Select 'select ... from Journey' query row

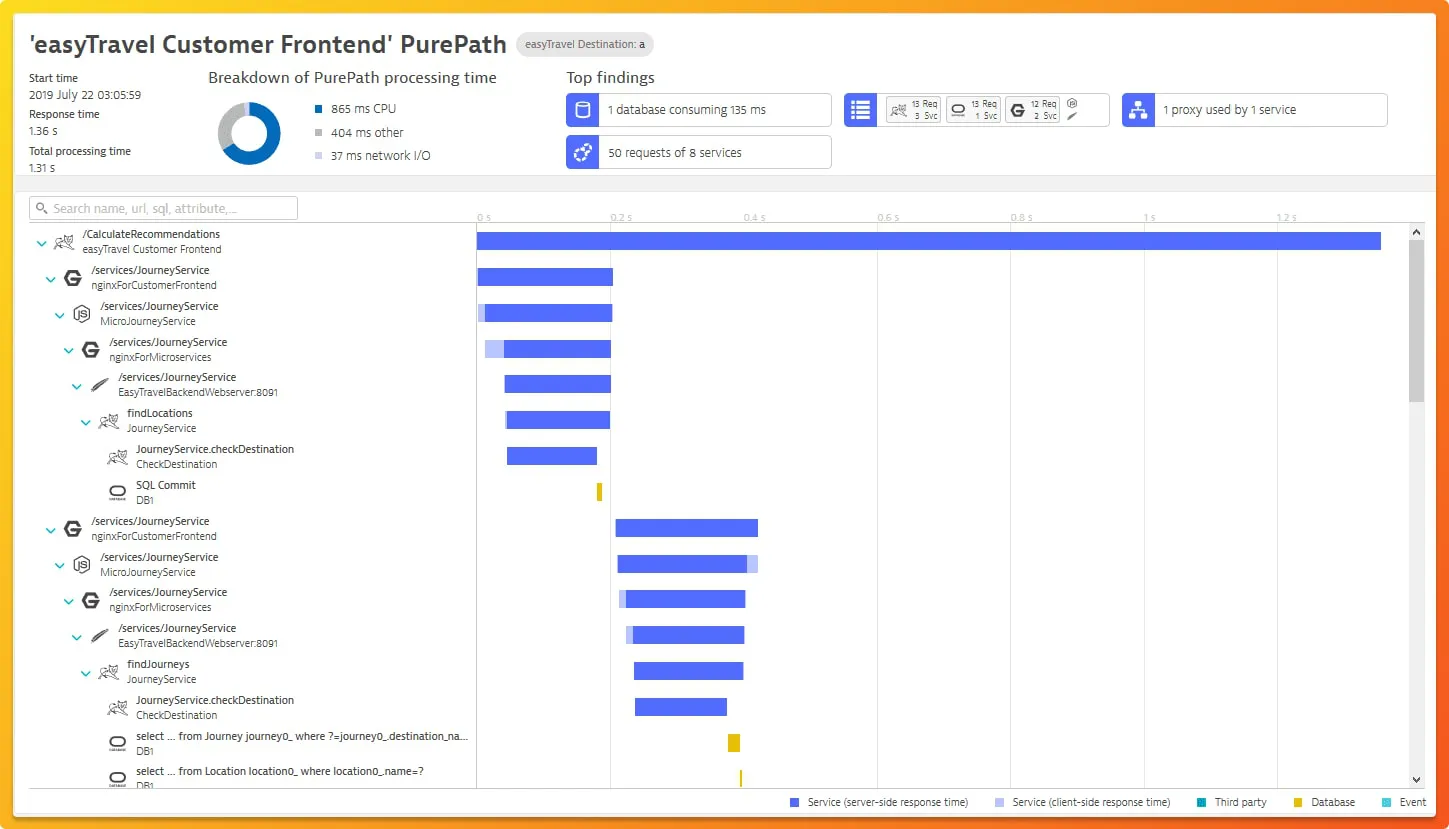coord(302,737)
